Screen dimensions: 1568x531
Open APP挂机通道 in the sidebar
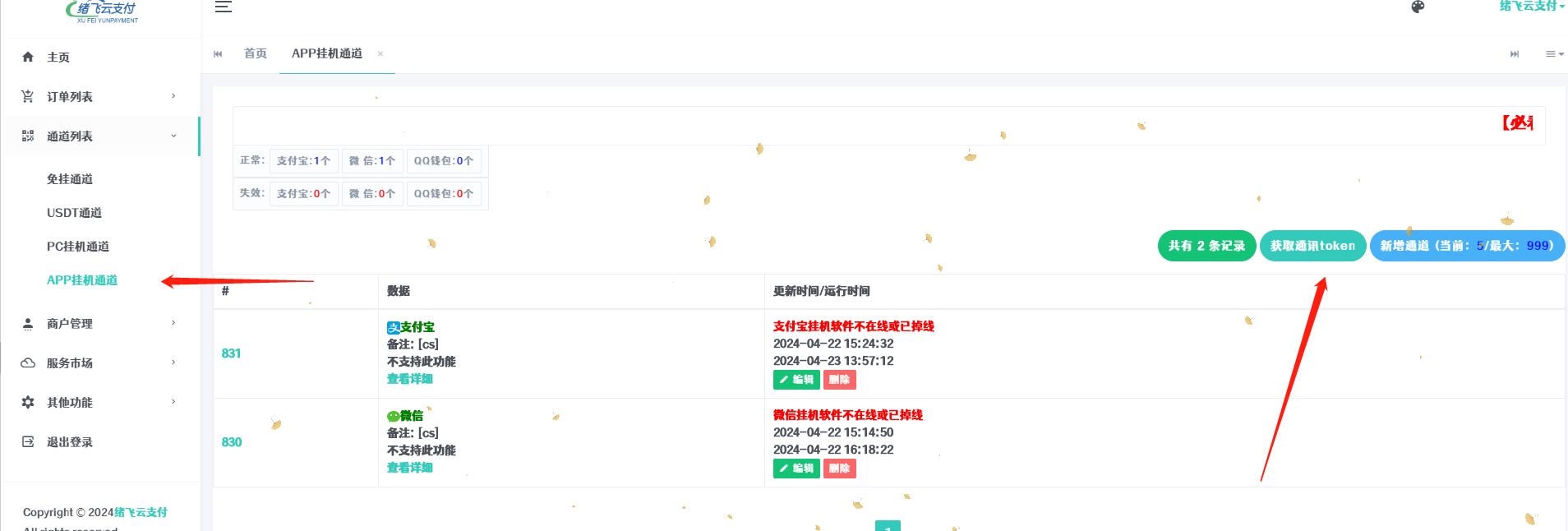82,280
